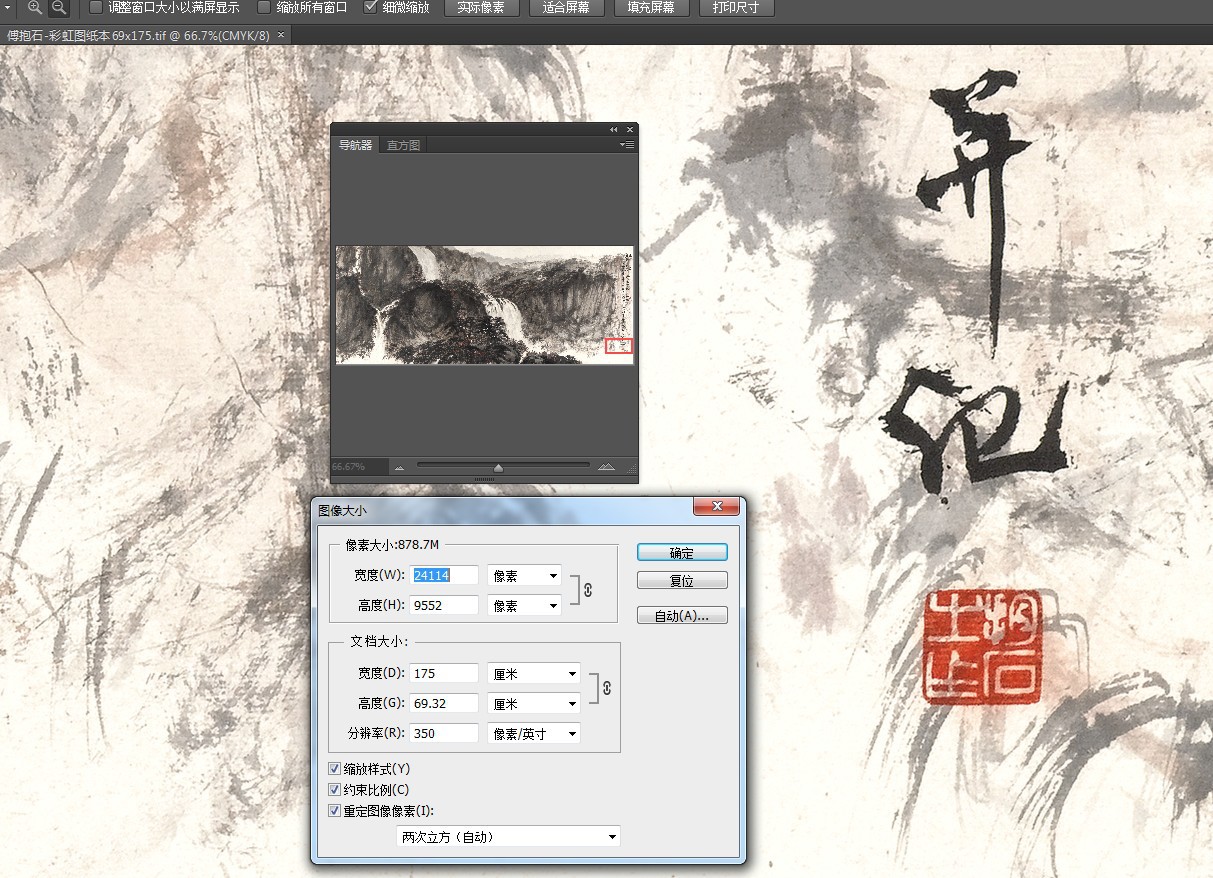Click the document size chain link icon
This screenshot has height=878, width=1213.
(607, 688)
